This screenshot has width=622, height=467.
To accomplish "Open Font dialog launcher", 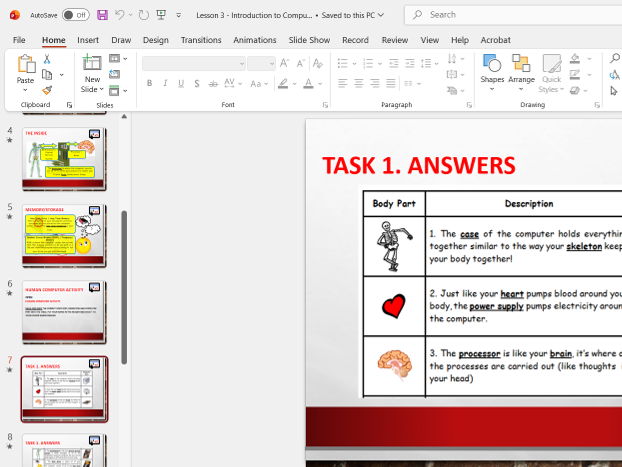I will 325,105.
